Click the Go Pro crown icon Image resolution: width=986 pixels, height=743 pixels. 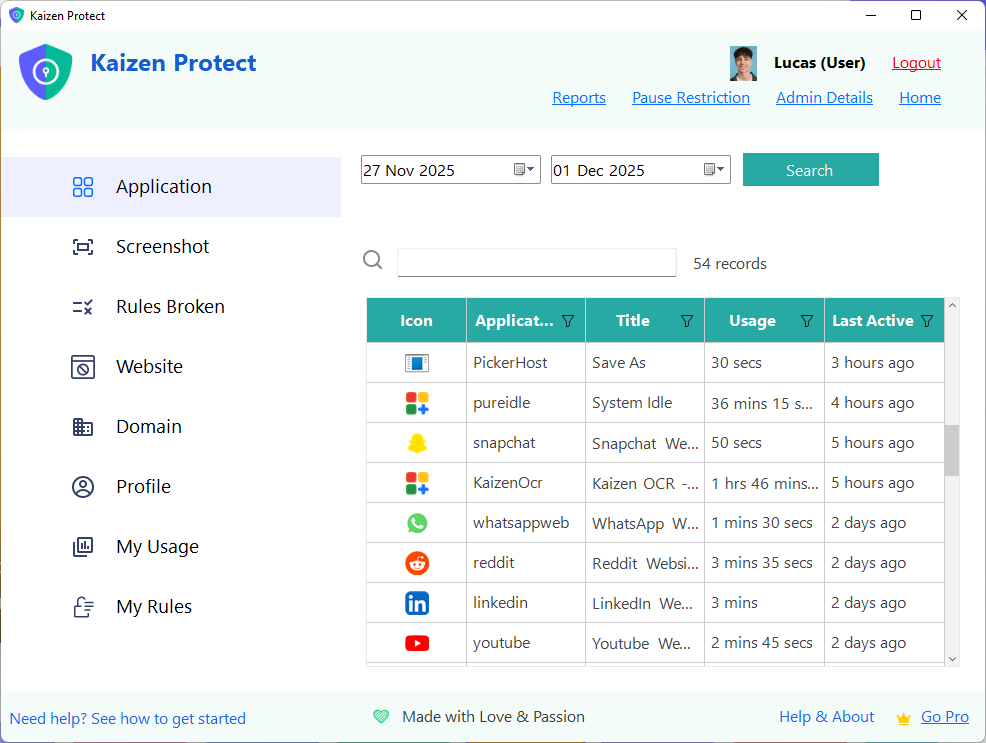tap(902, 717)
